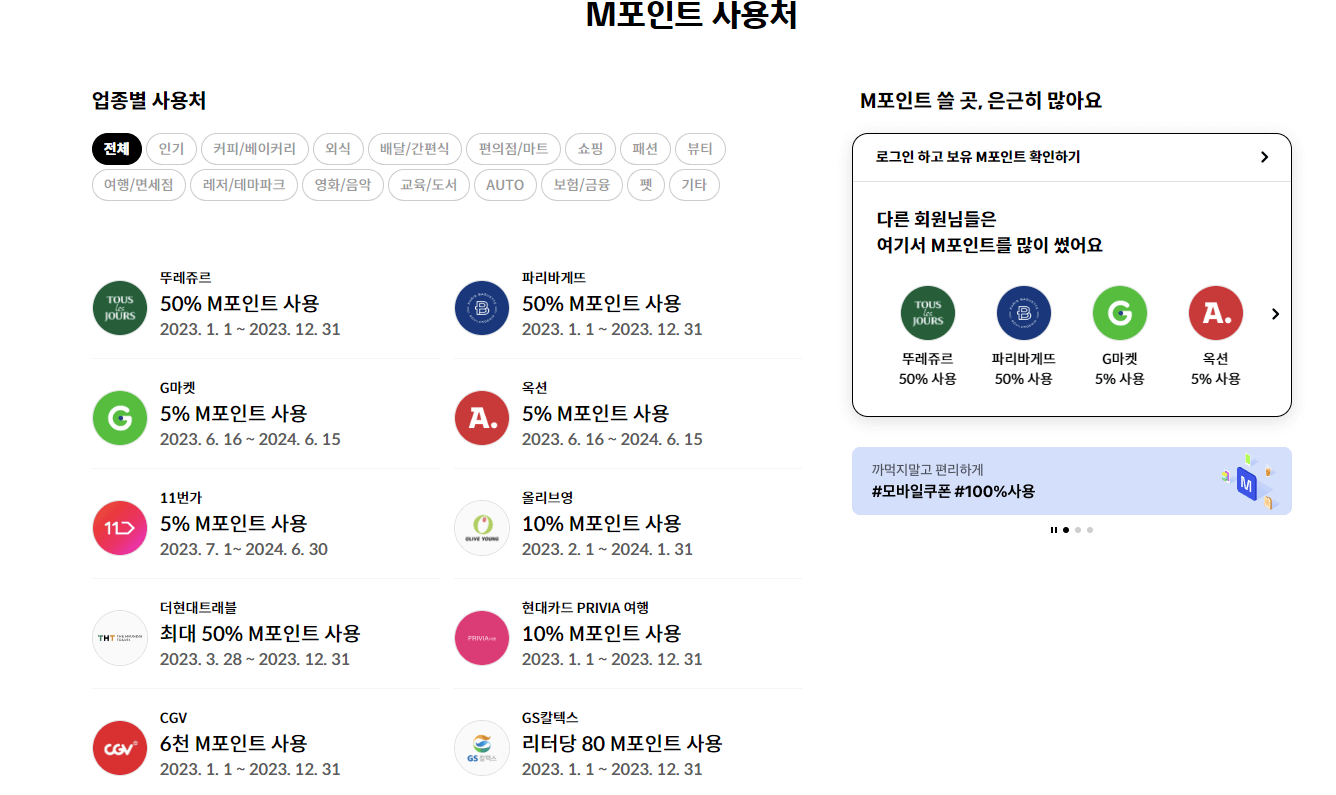Click the Olive Young logo icon
Screen dimensions: 1336x795
point(482,528)
